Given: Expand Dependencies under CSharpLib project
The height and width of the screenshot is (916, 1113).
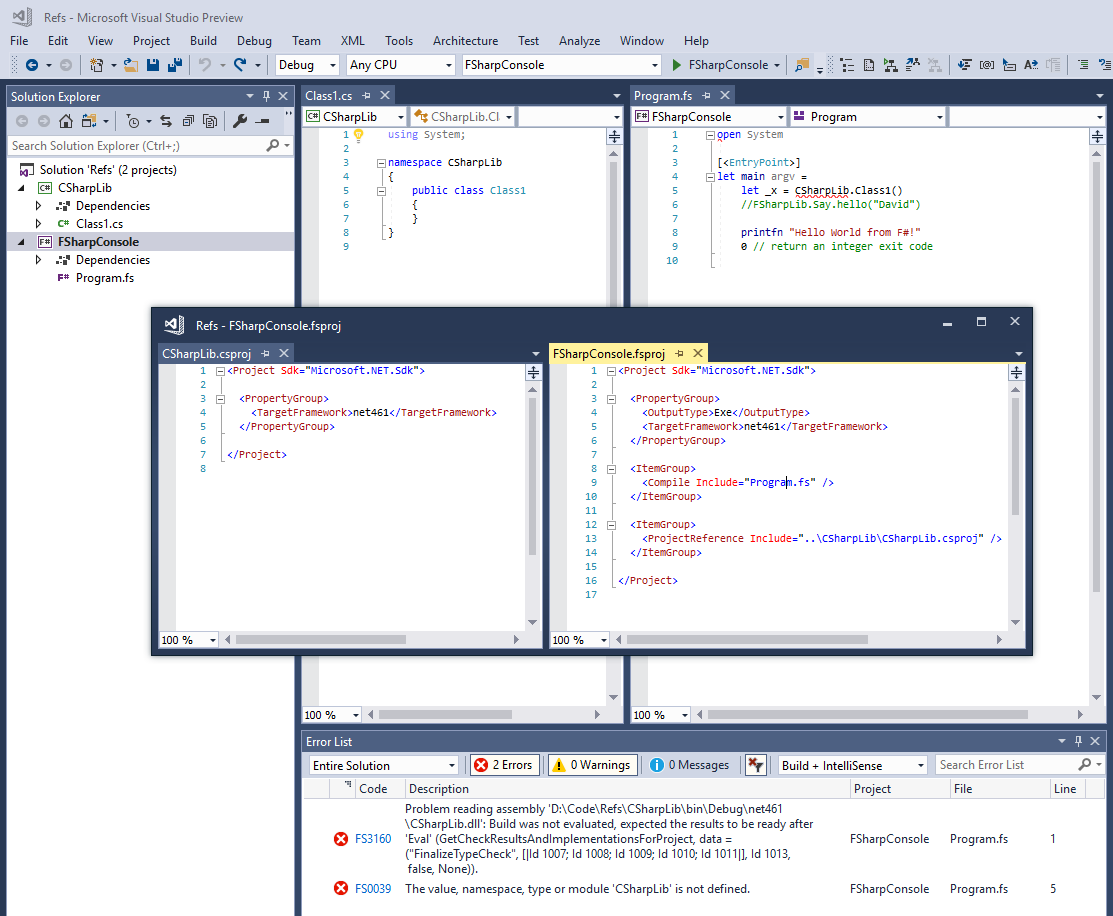Looking at the screenshot, I should pyautogui.click(x=39, y=206).
